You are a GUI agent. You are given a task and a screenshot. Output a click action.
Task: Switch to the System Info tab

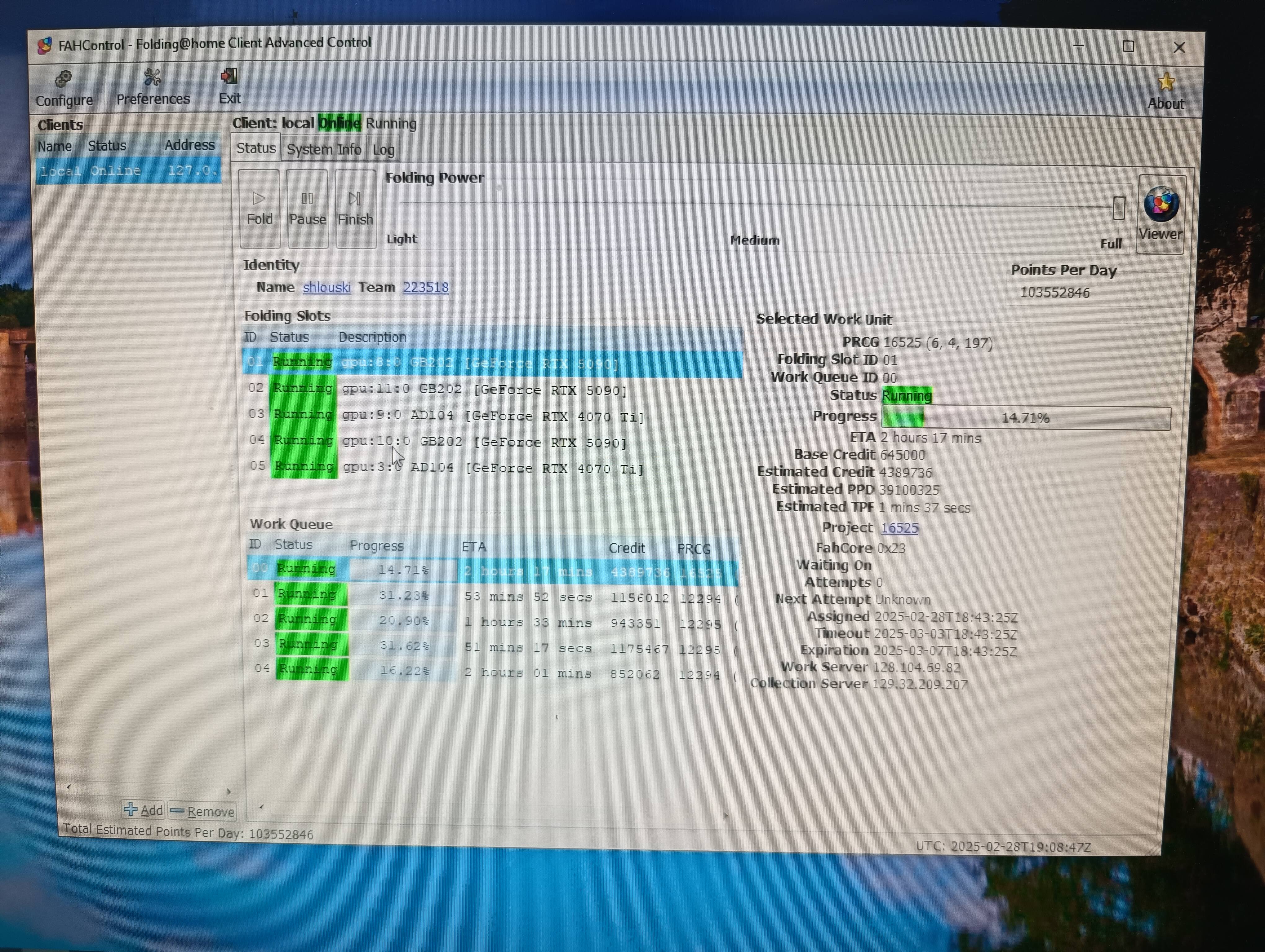coord(324,149)
